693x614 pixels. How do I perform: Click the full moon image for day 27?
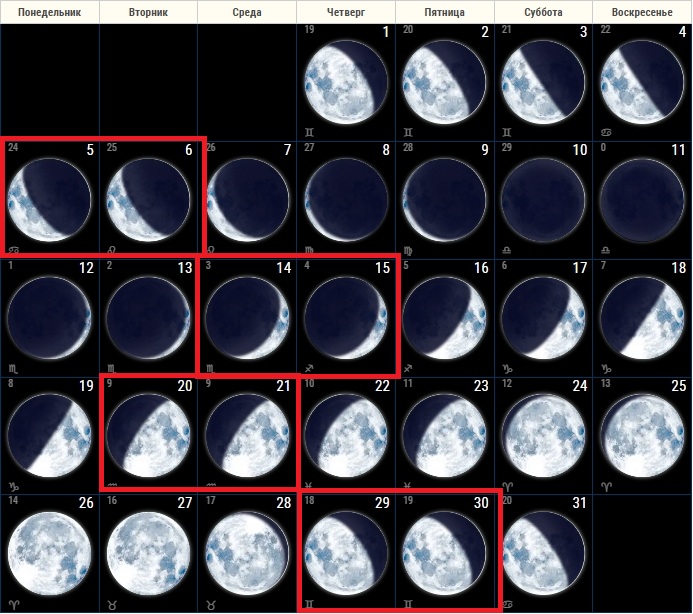coord(148,554)
